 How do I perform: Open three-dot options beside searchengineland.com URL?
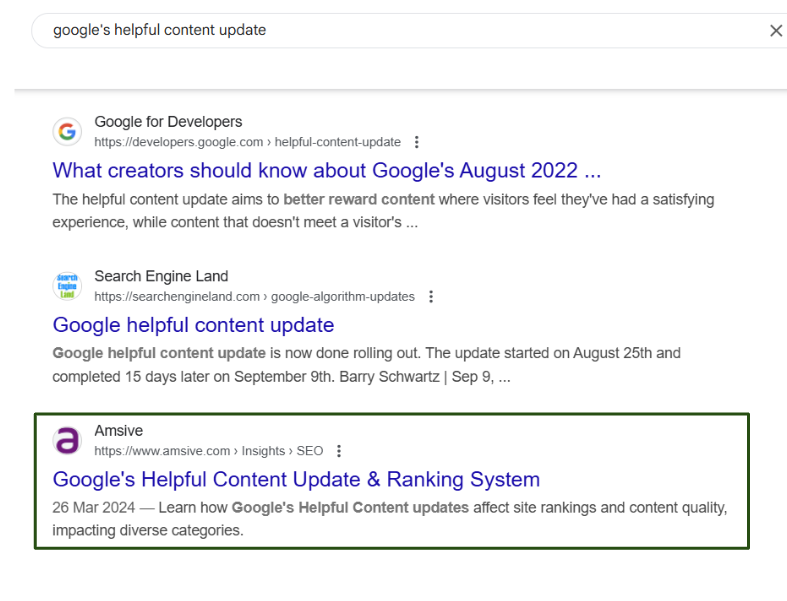click(x=431, y=297)
